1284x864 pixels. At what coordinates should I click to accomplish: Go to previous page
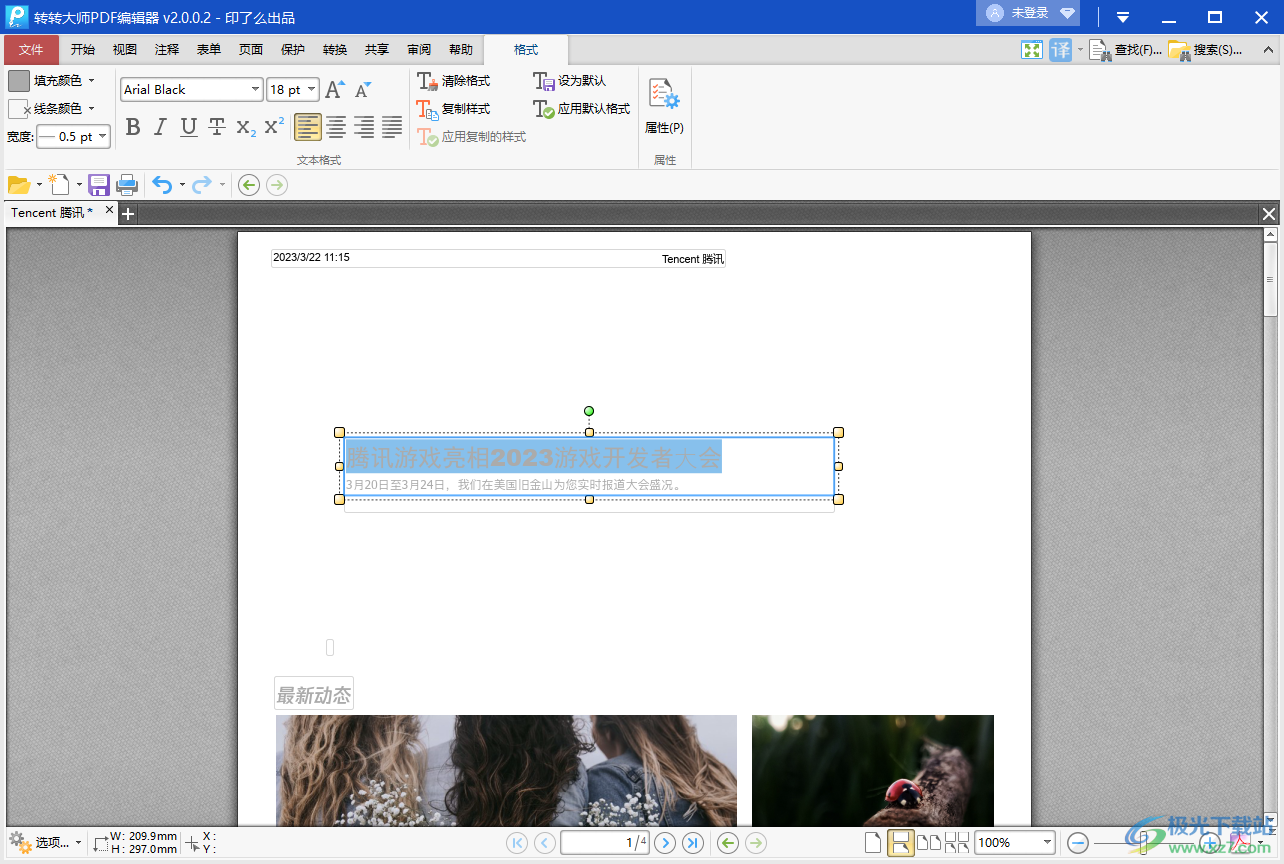tap(545, 843)
